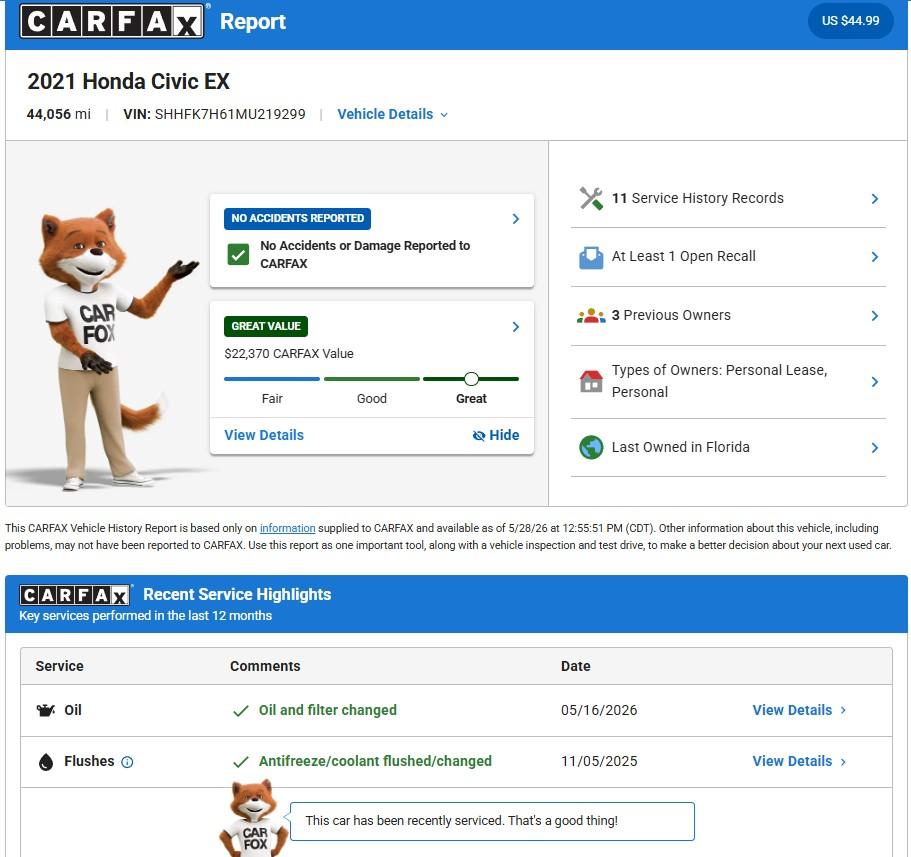Open No Accidents Reported card chevron
The width and height of the screenshot is (911, 857).
pos(515,218)
